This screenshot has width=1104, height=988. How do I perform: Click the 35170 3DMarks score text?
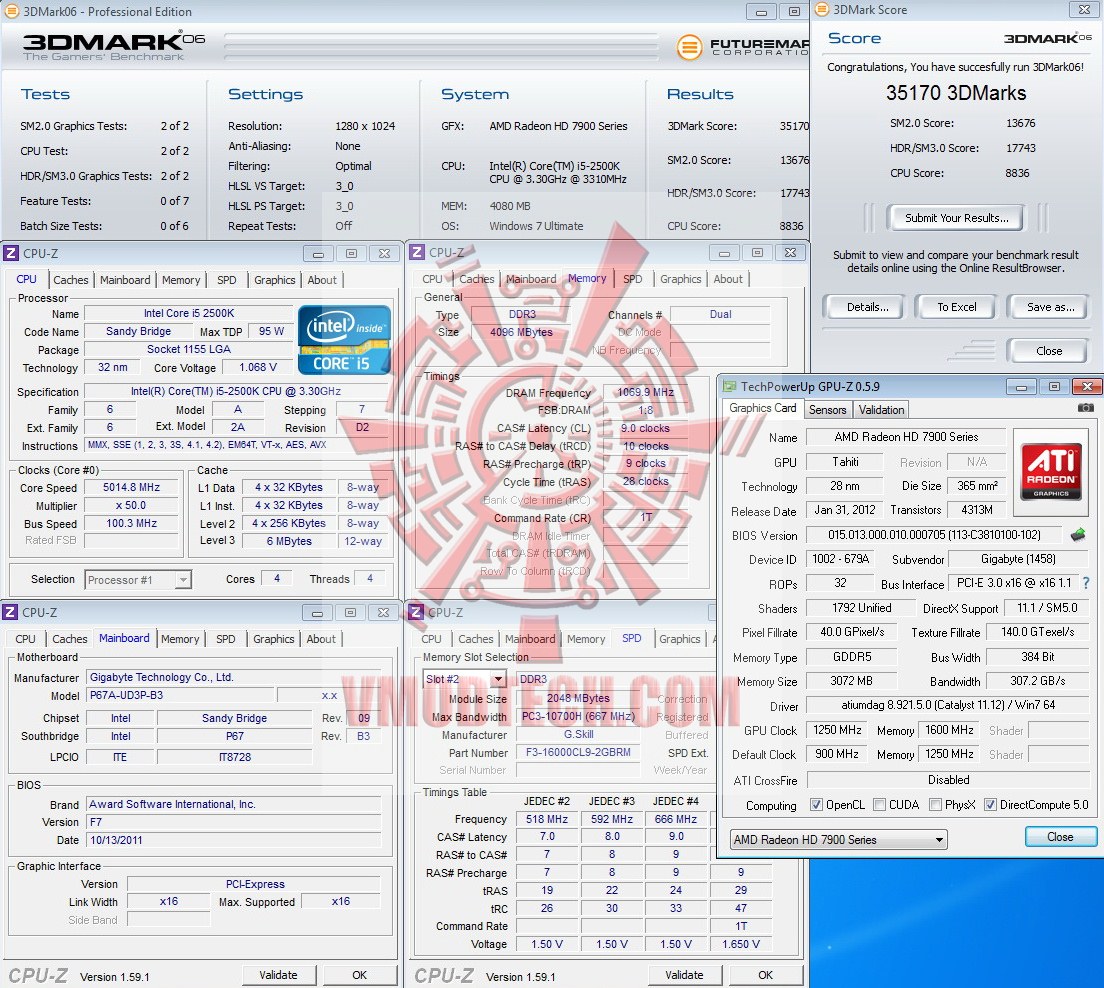point(955,93)
